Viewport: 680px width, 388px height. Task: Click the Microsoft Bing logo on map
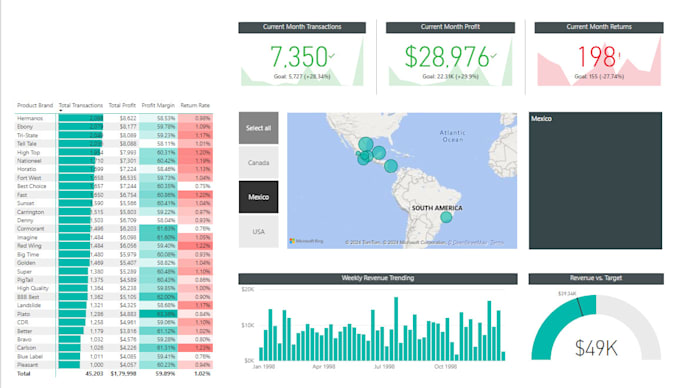point(306,241)
